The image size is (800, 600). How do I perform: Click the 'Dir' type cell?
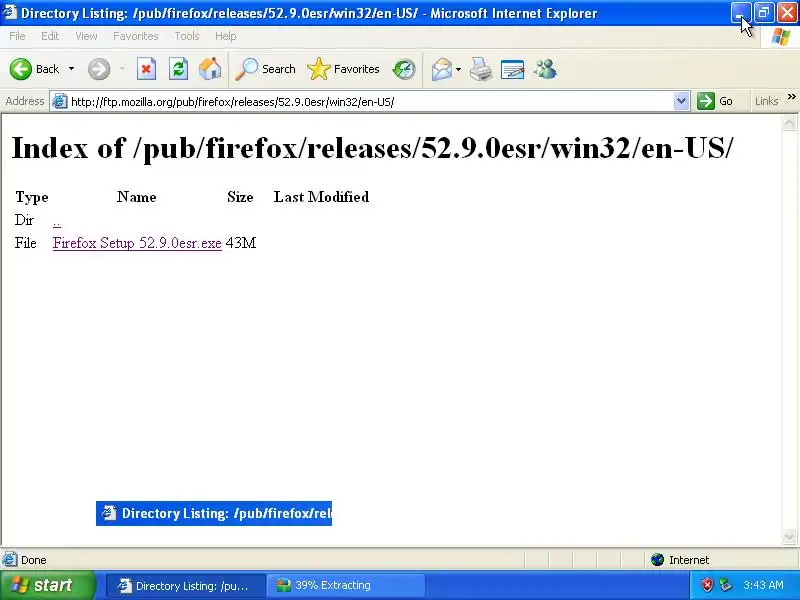click(24, 220)
